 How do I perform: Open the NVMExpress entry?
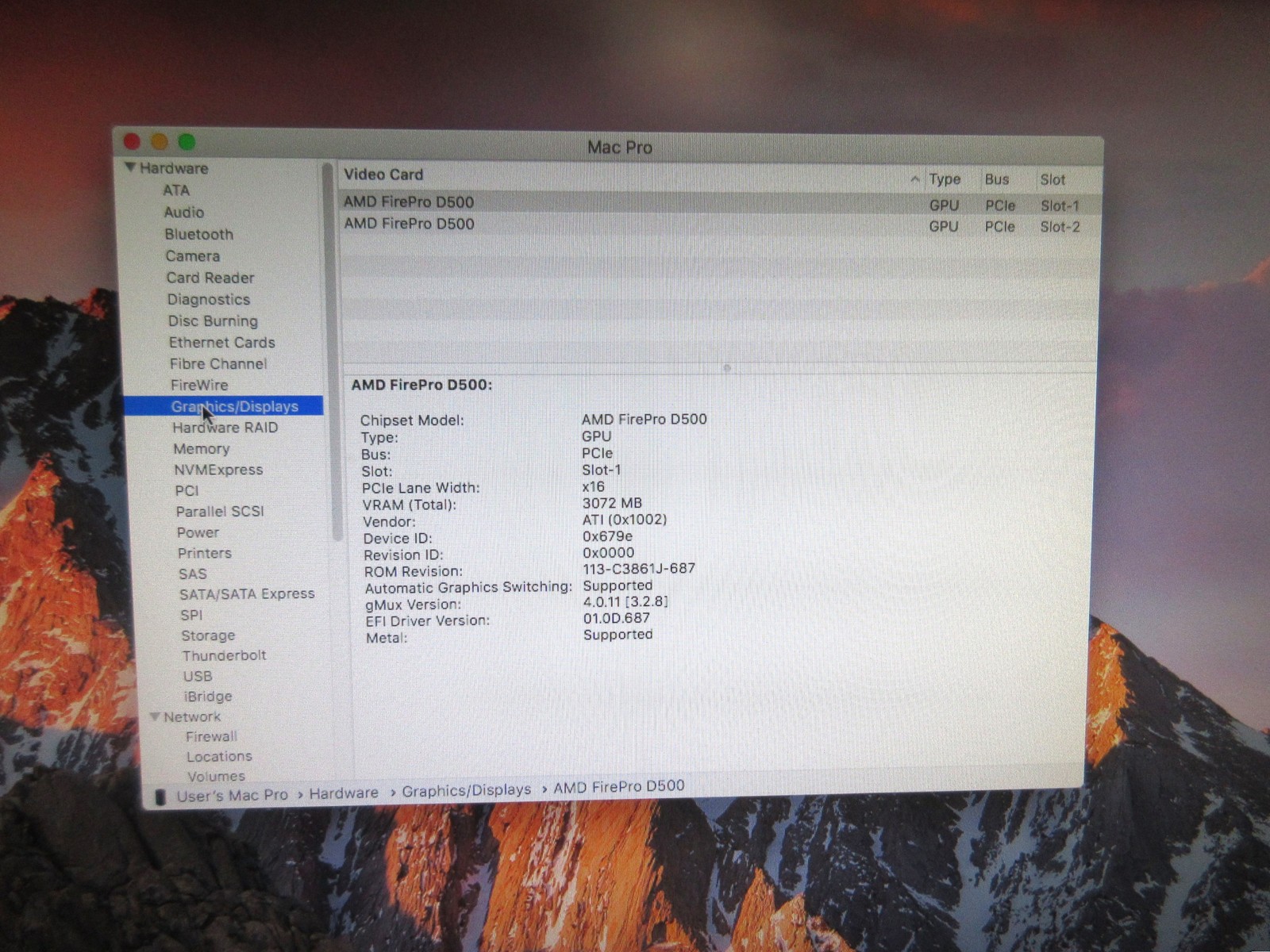[218, 470]
